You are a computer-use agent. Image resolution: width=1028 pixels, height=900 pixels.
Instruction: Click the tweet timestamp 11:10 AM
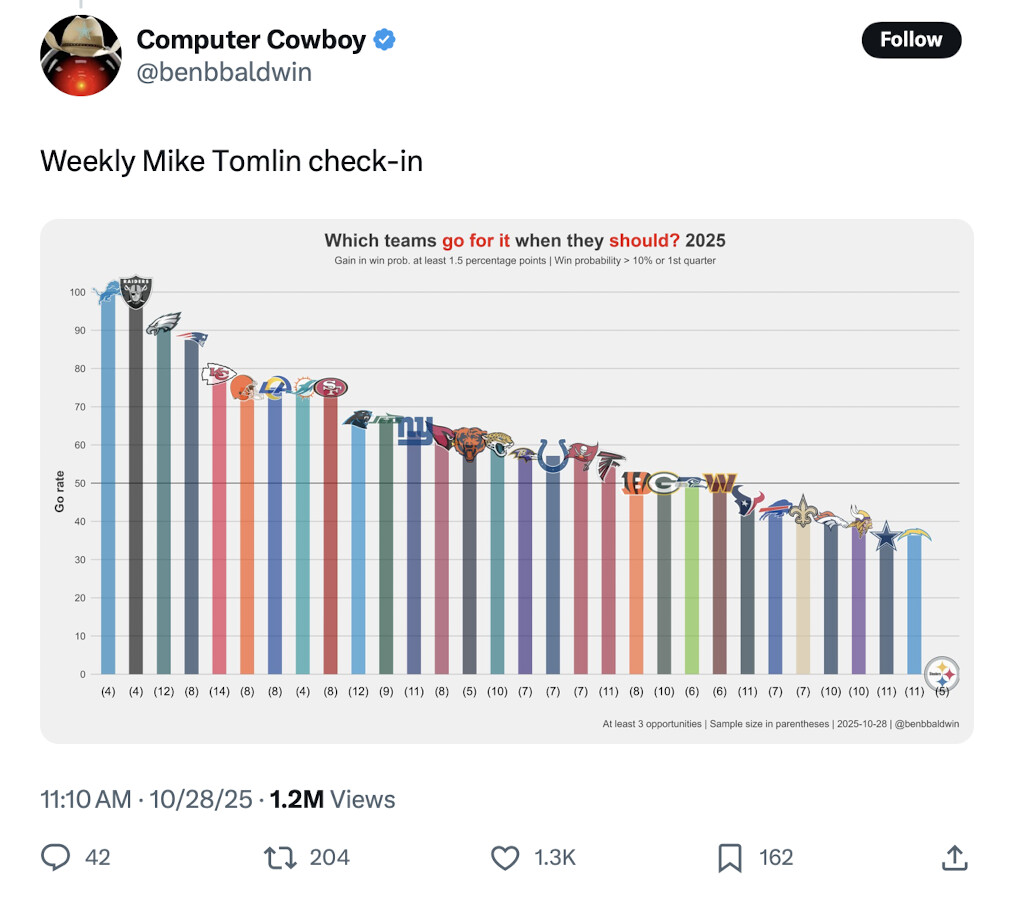[x=86, y=800]
